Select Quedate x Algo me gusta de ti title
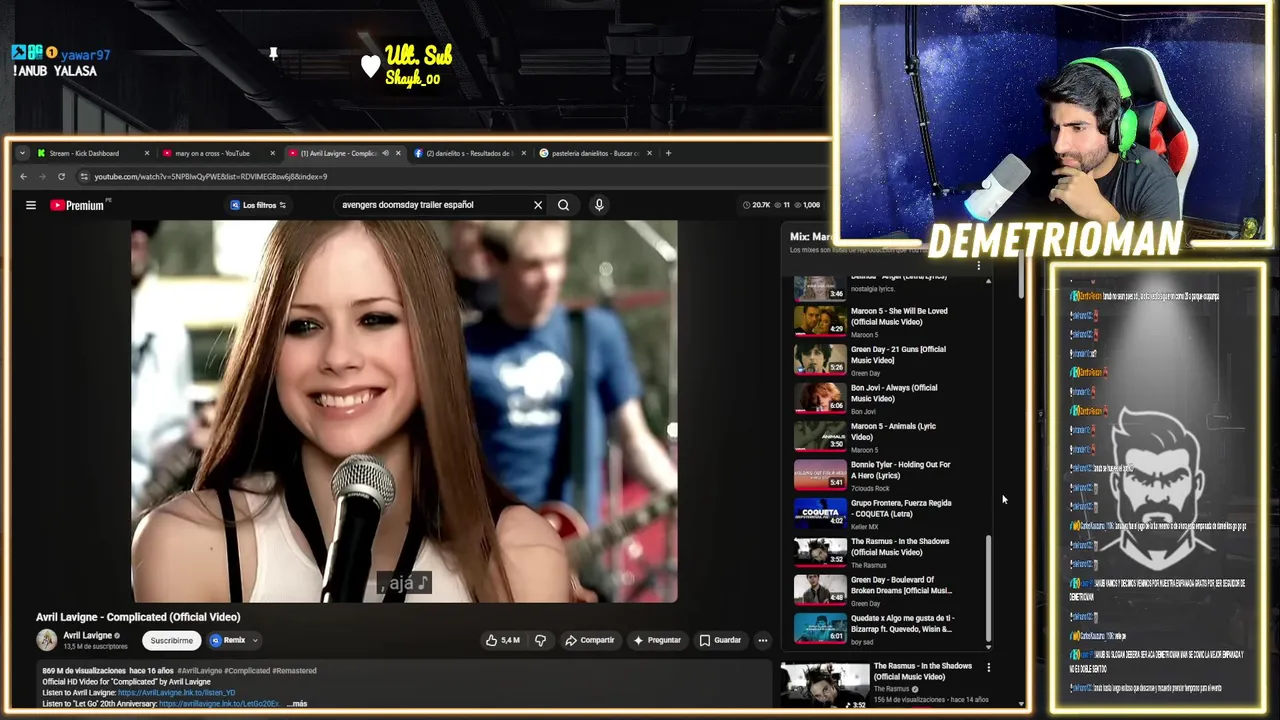This screenshot has height=720, width=1280. pos(901,624)
